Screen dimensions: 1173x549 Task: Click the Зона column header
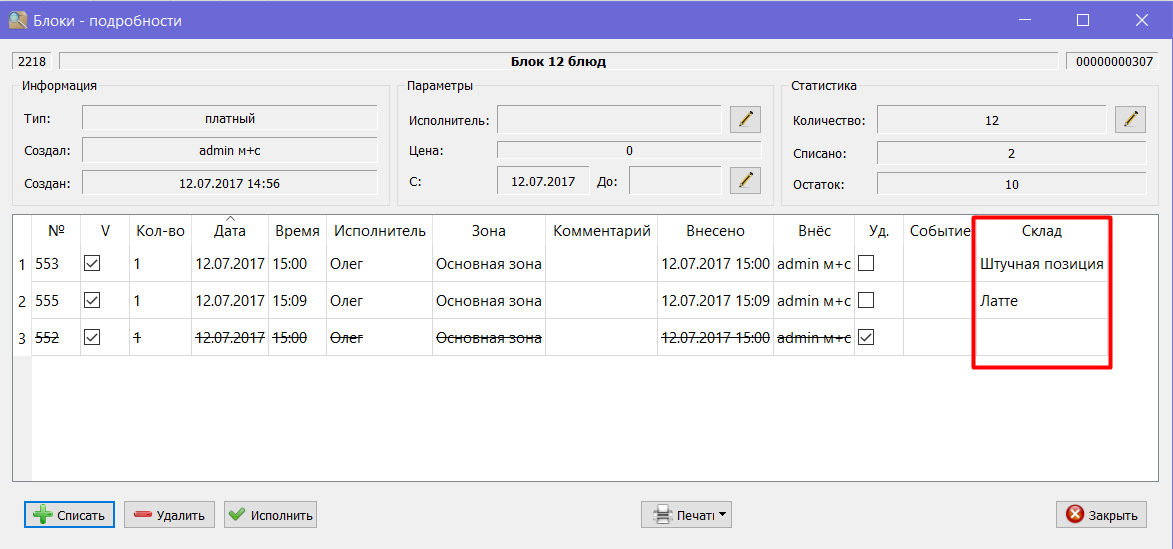tap(489, 231)
